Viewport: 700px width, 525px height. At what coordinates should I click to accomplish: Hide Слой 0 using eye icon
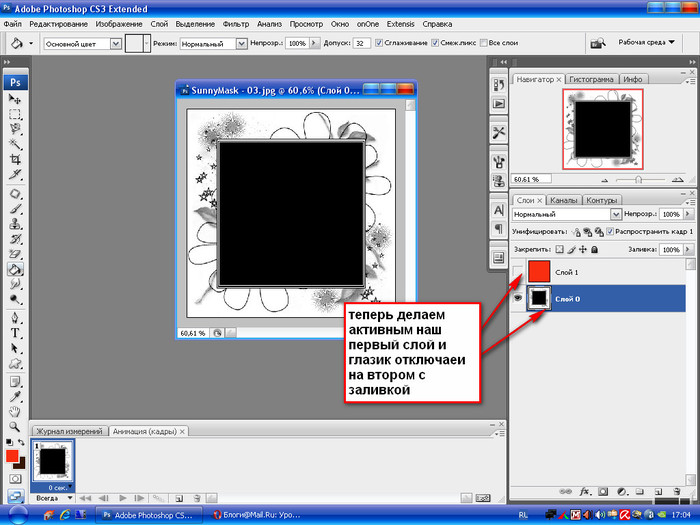pyautogui.click(x=518, y=298)
